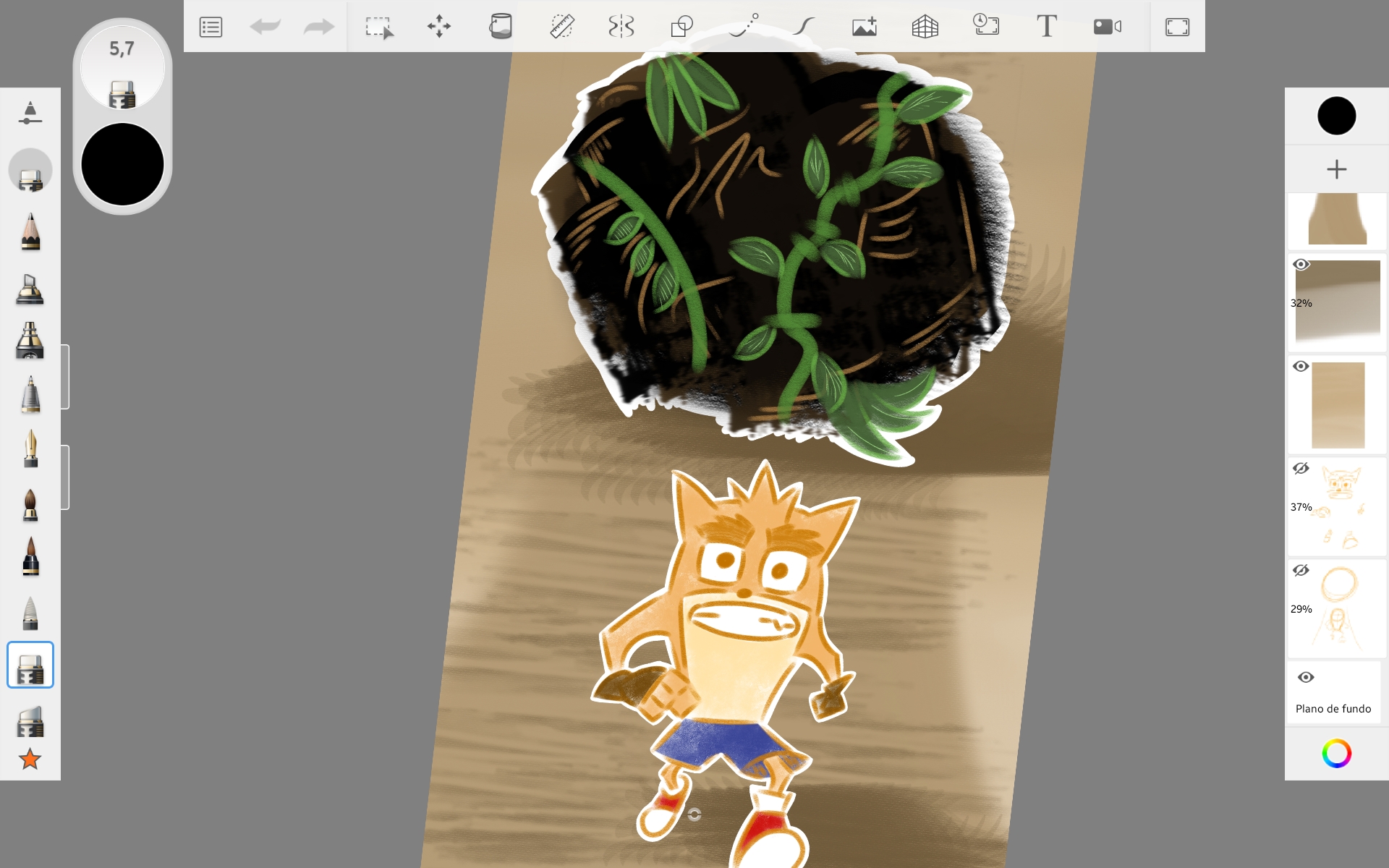Image resolution: width=1389 pixels, height=868 pixels.
Task: Open the main menu list icon
Action: click(x=211, y=27)
